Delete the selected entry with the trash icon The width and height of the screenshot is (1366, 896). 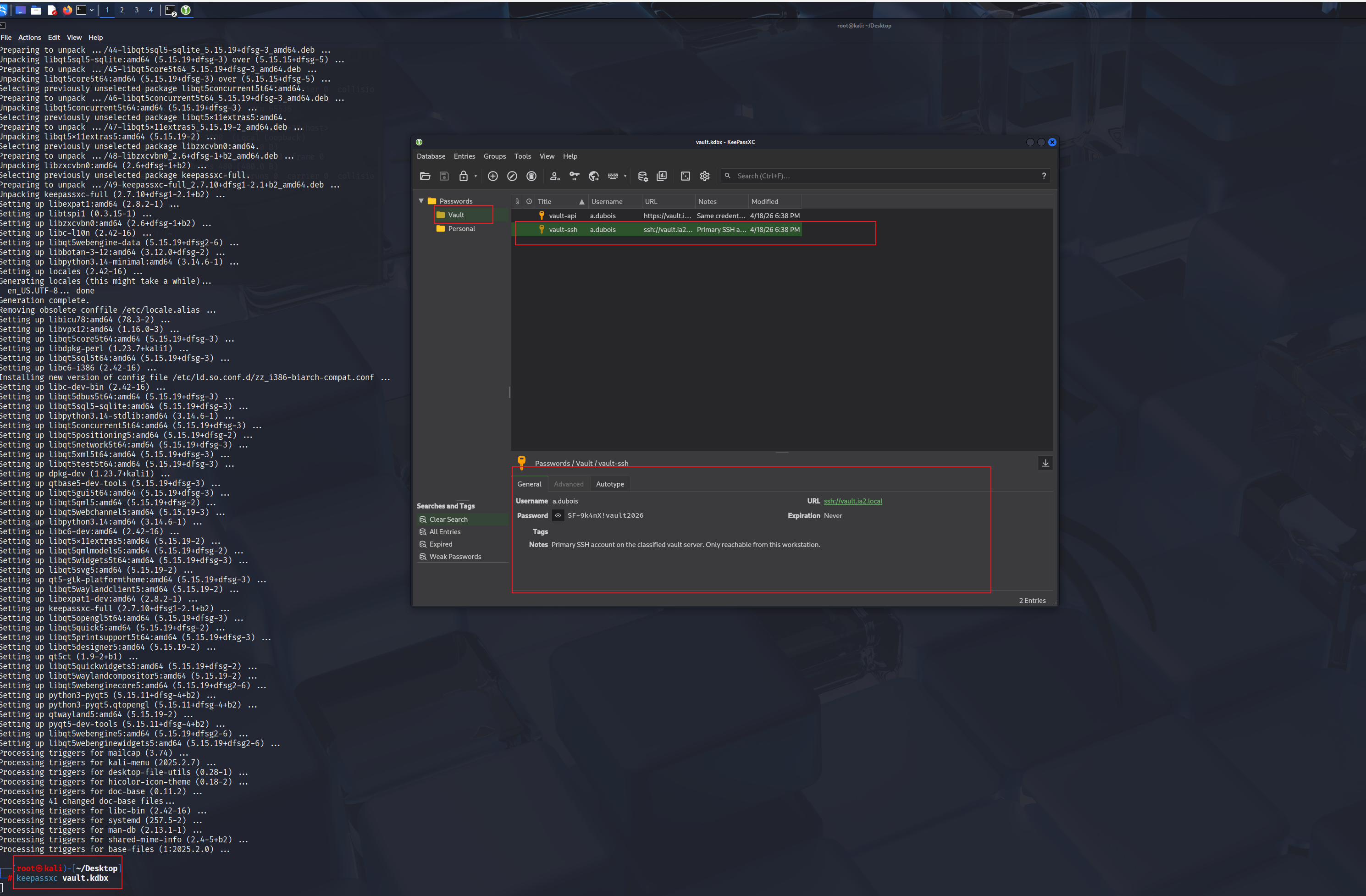coord(531,176)
